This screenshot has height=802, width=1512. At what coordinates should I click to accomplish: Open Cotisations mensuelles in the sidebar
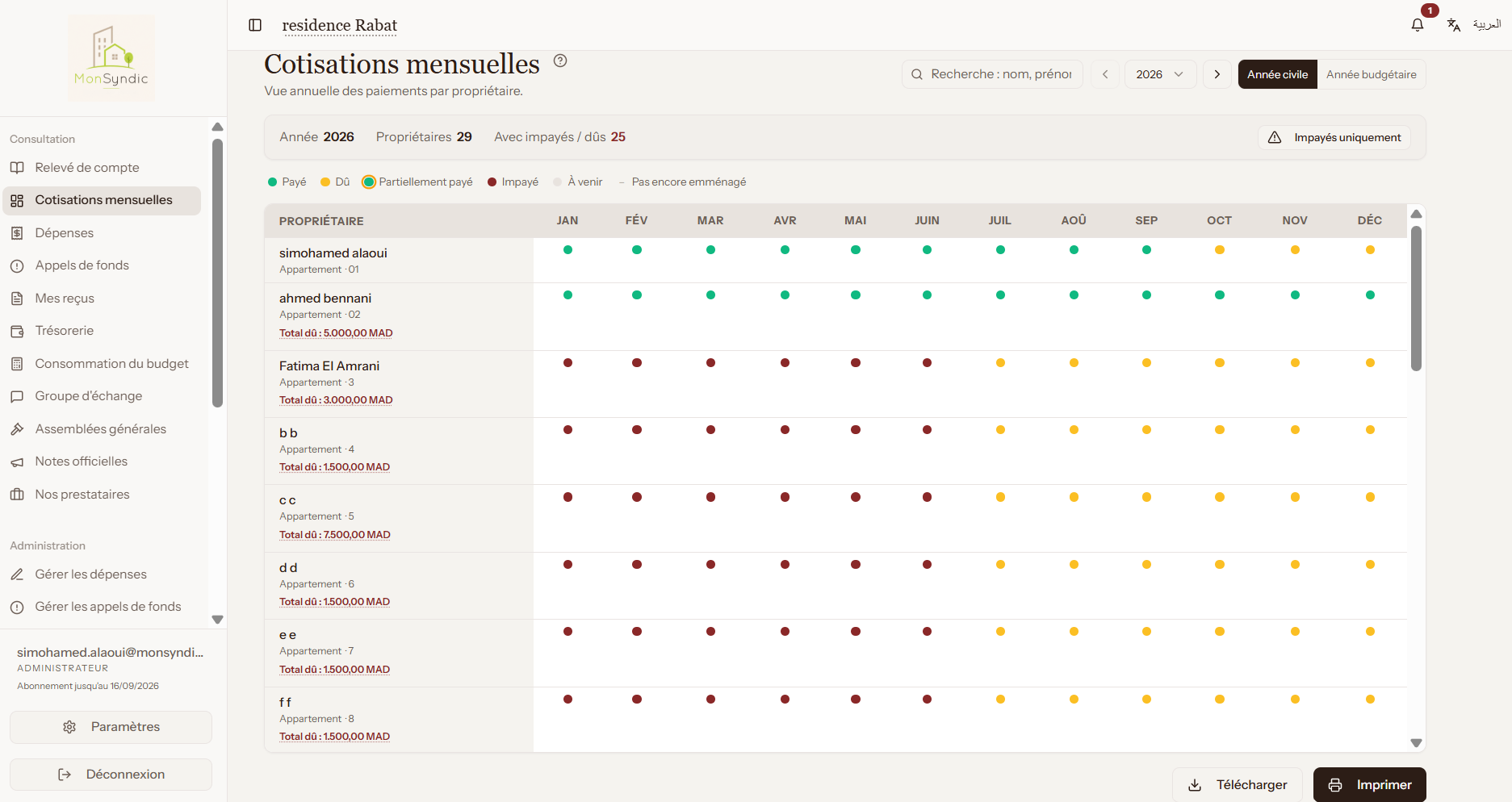(x=102, y=200)
